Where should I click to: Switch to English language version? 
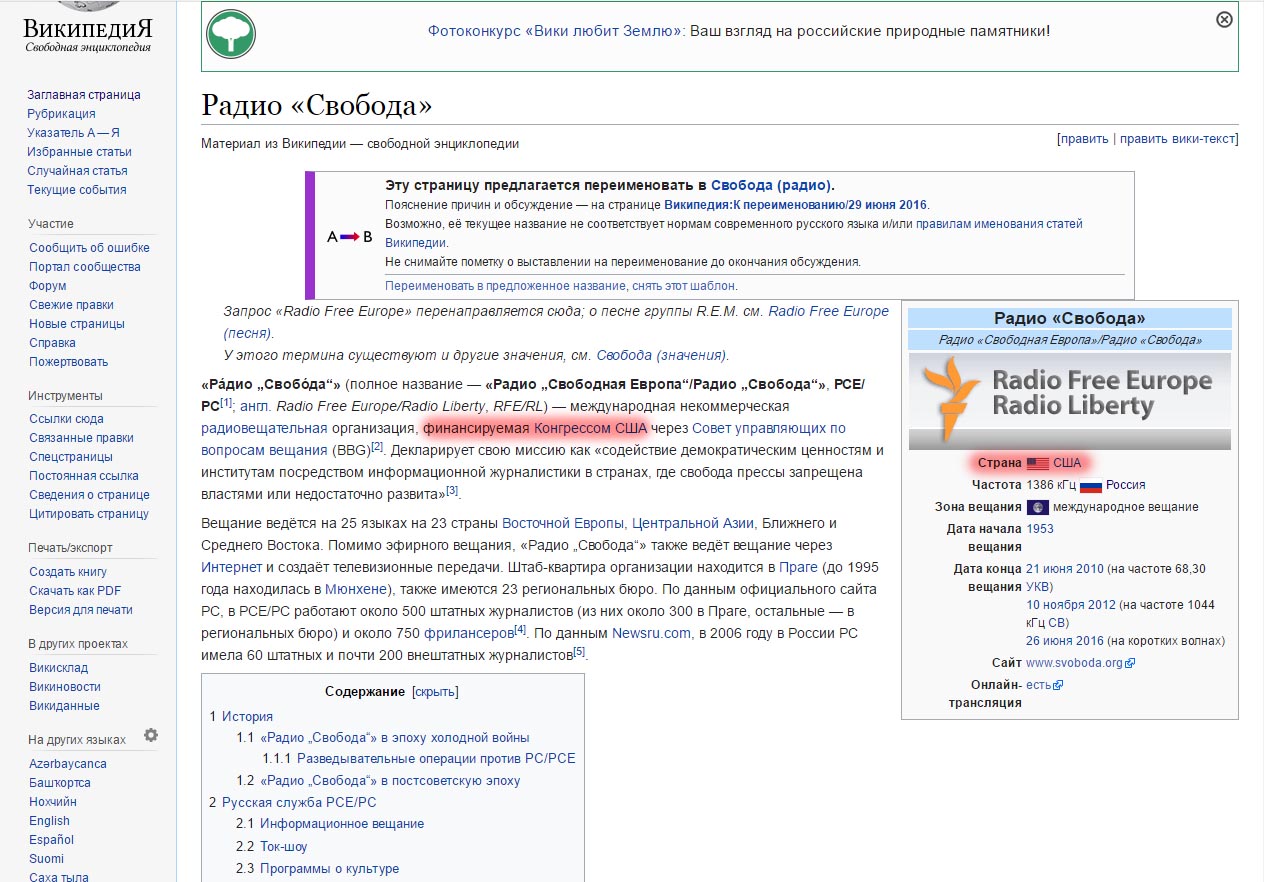coord(49,821)
